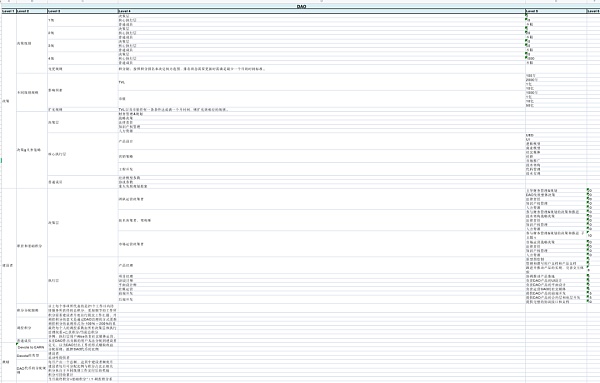The width and height of the screenshot is (600, 383).
Task: Click the cell containing 1000 in Level 5
Action: click(x=556, y=59)
